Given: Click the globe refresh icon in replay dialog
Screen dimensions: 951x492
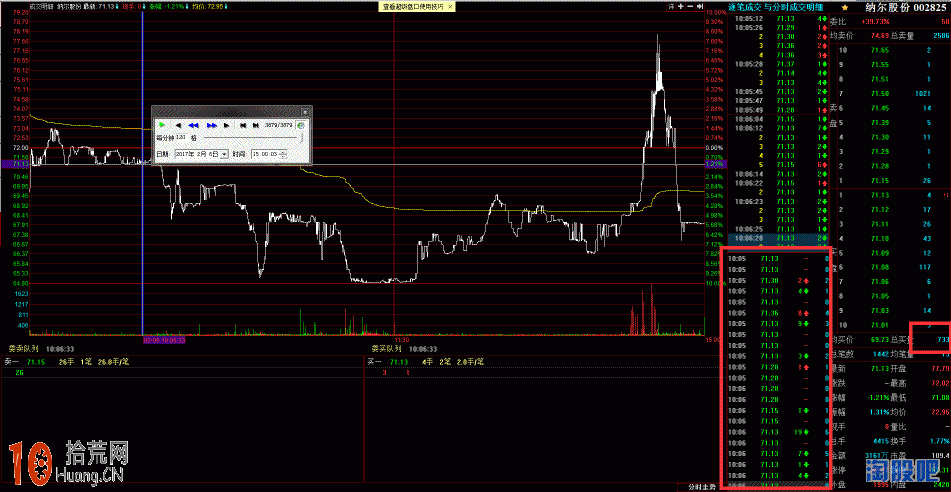Looking at the screenshot, I should pos(300,126).
